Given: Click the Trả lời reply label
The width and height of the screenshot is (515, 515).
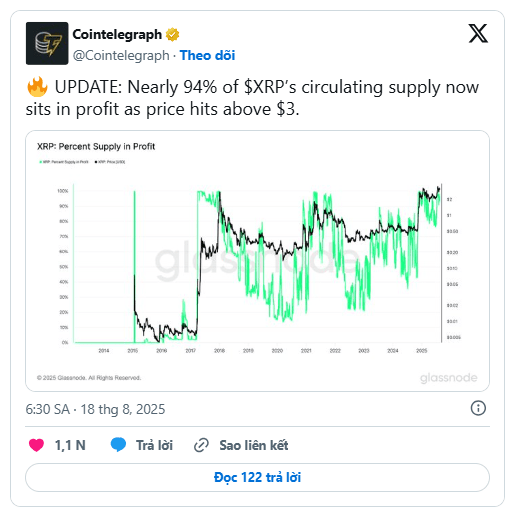Looking at the screenshot, I should click(x=154, y=445).
